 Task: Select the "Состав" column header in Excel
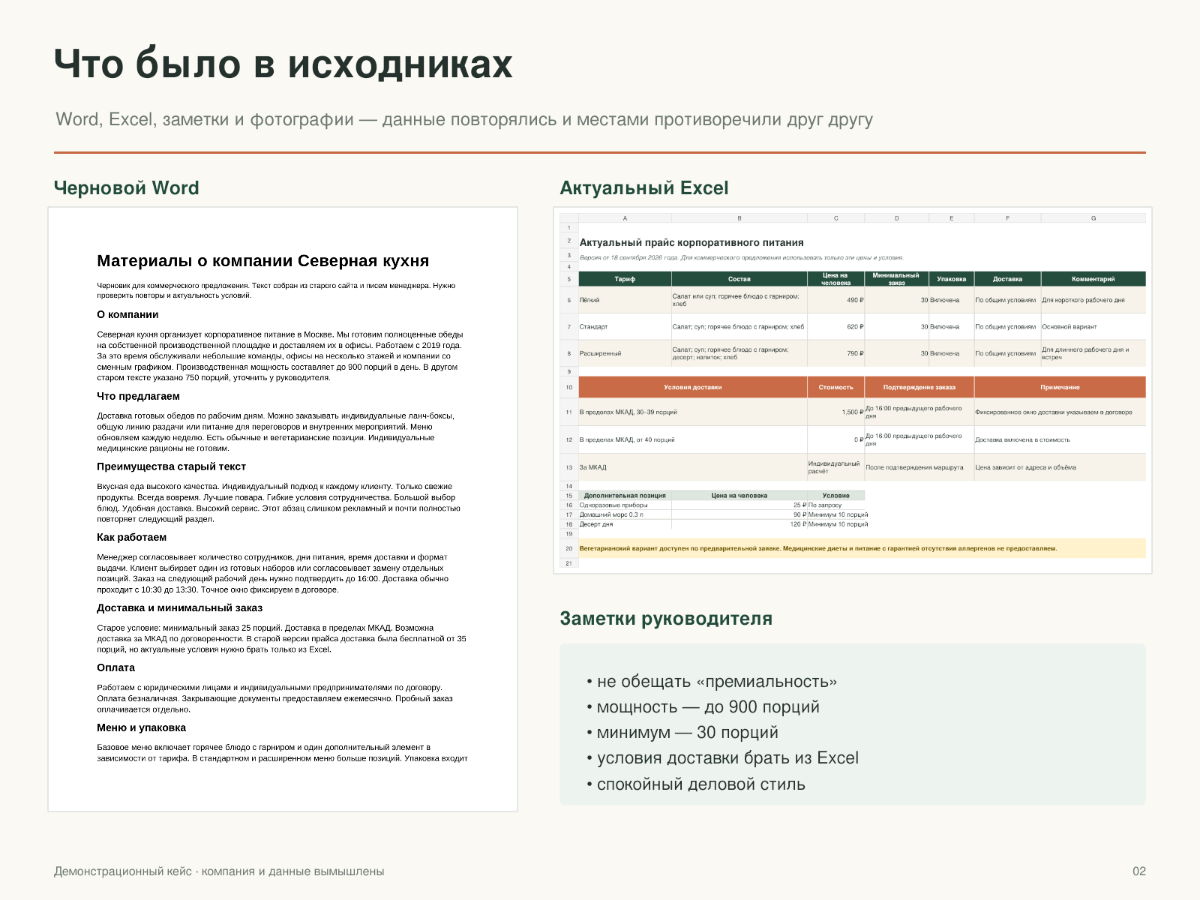pos(739,278)
